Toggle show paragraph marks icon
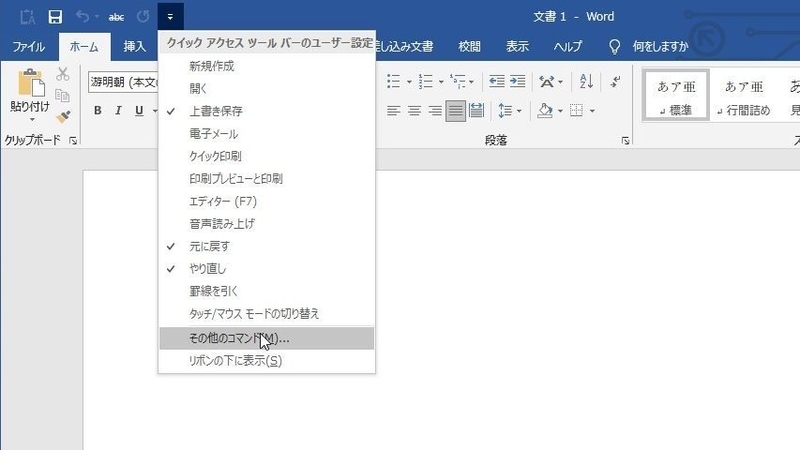This screenshot has width=800, height=450. click(x=616, y=81)
